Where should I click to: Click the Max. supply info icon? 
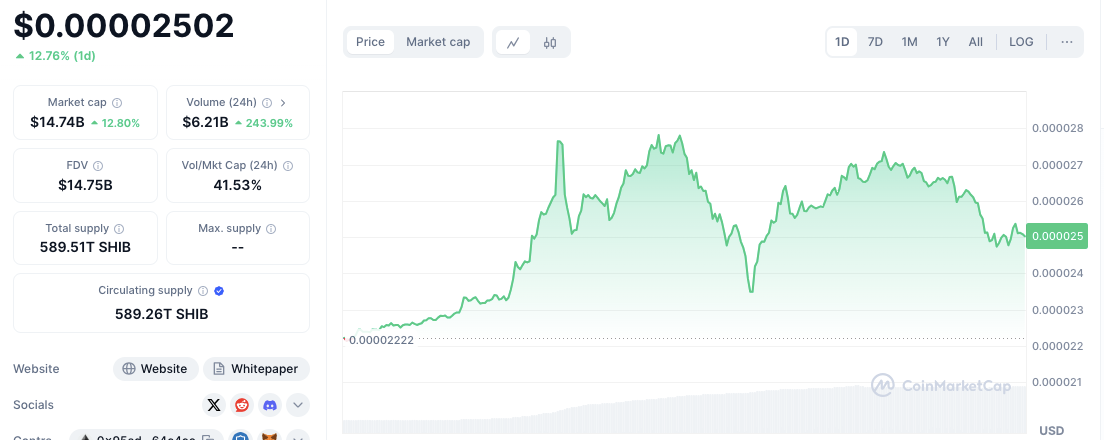(271, 229)
